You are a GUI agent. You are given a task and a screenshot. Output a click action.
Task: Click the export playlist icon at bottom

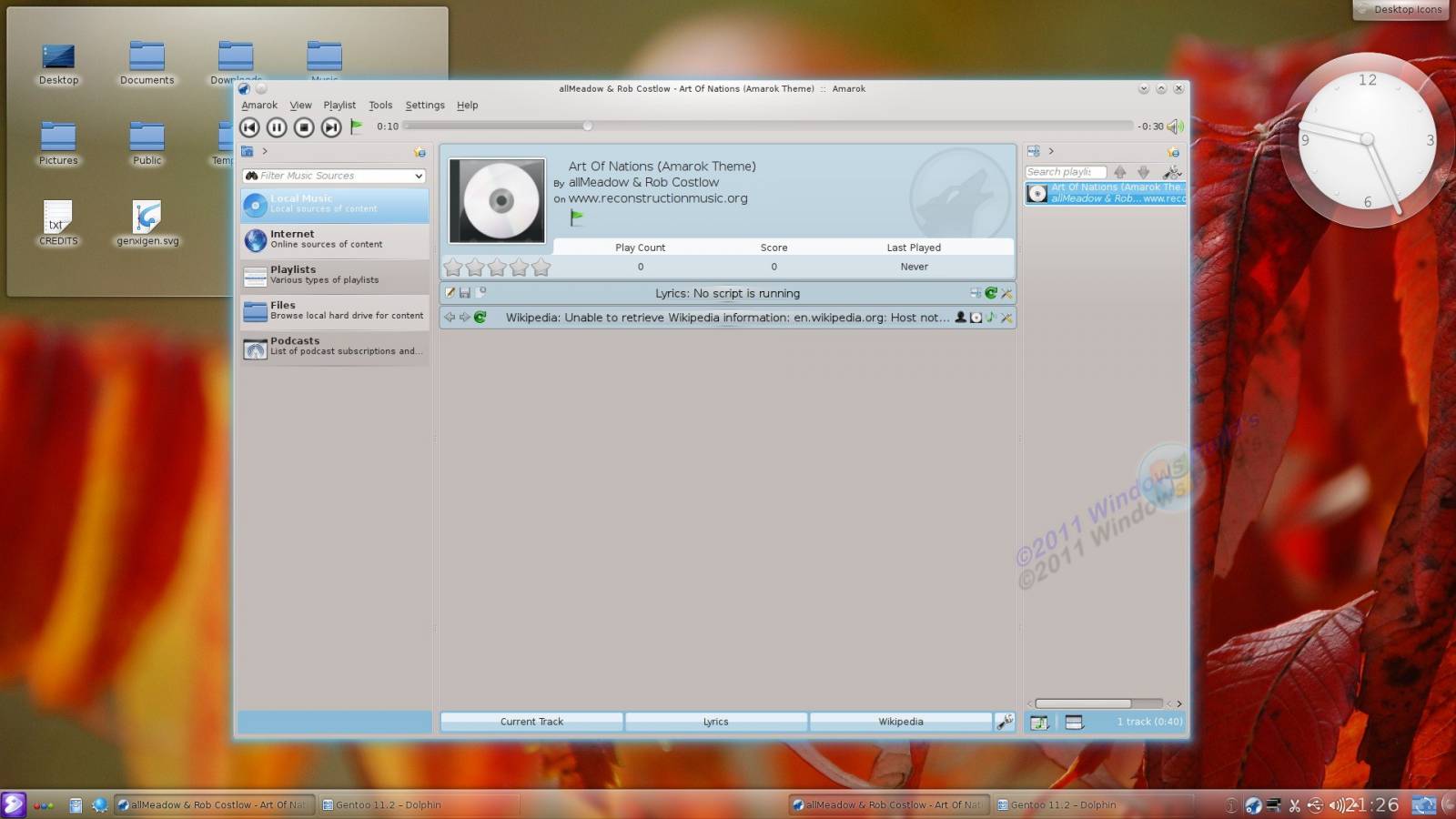click(1039, 723)
